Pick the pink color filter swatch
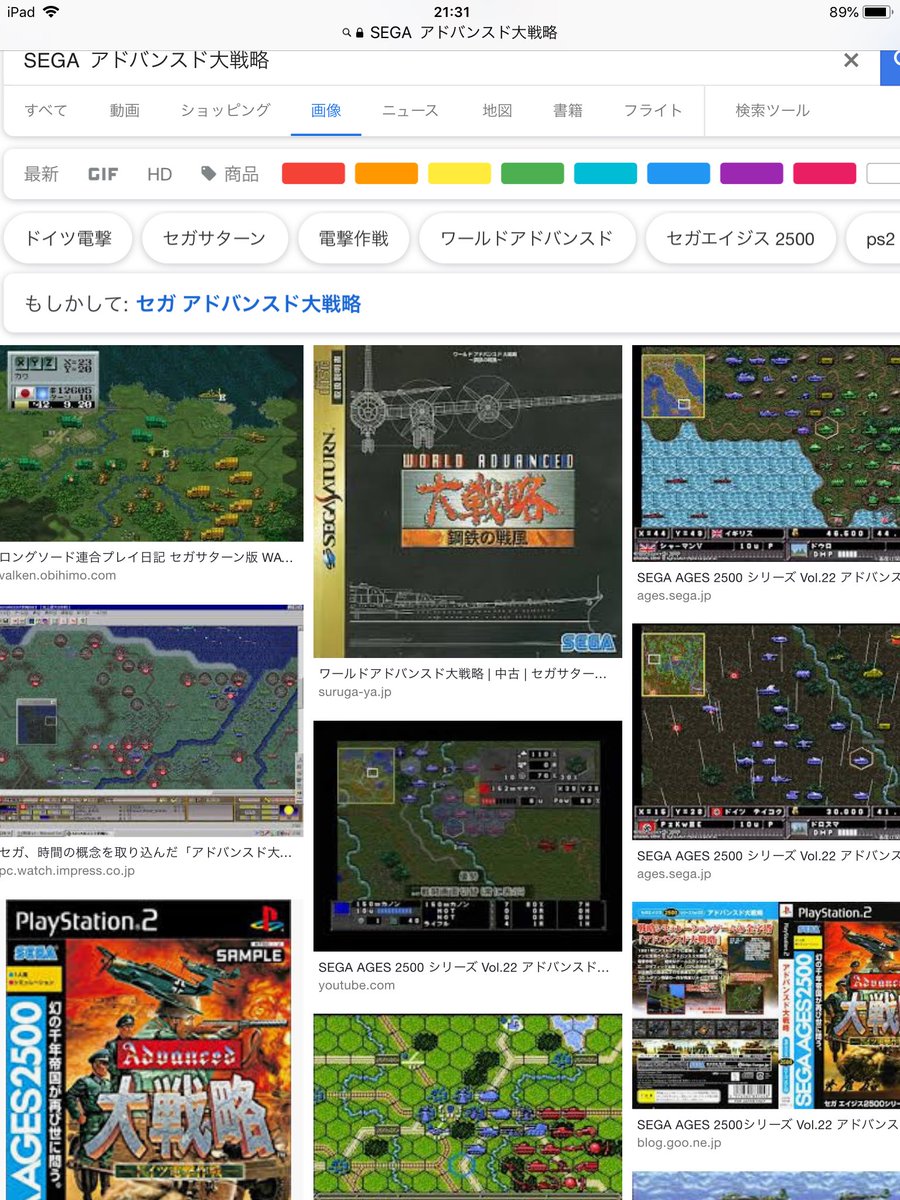Viewport: 900px width, 1200px height. tap(824, 173)
